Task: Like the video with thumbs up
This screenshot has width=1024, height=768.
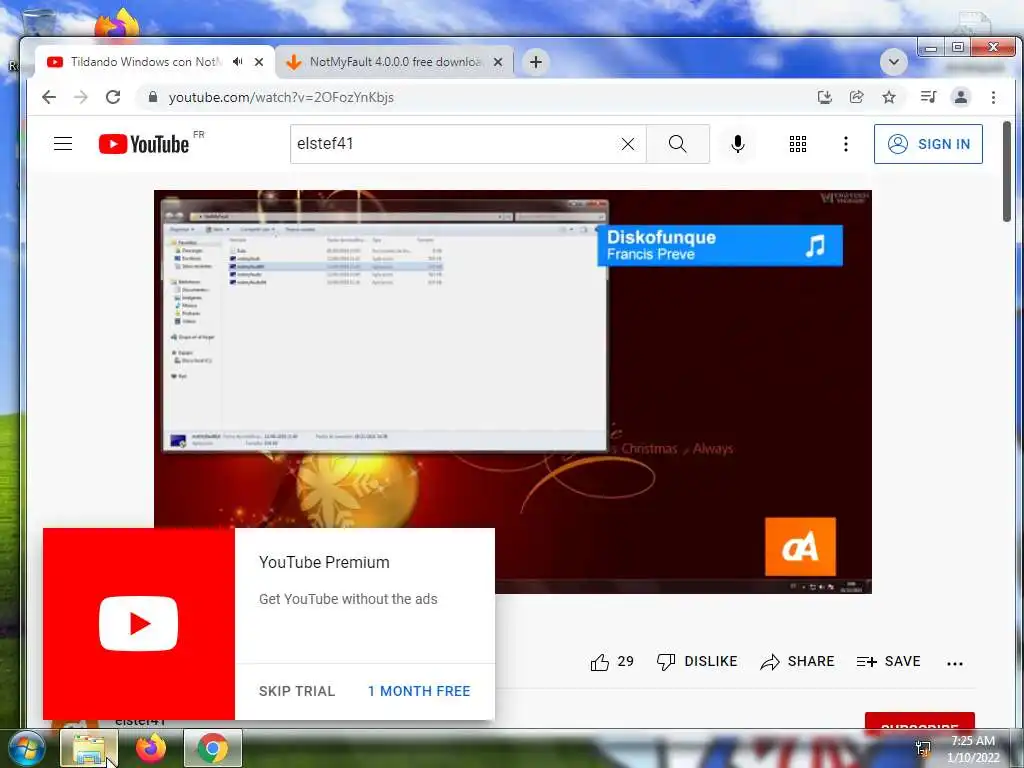Action: click(x=600, y=662)
